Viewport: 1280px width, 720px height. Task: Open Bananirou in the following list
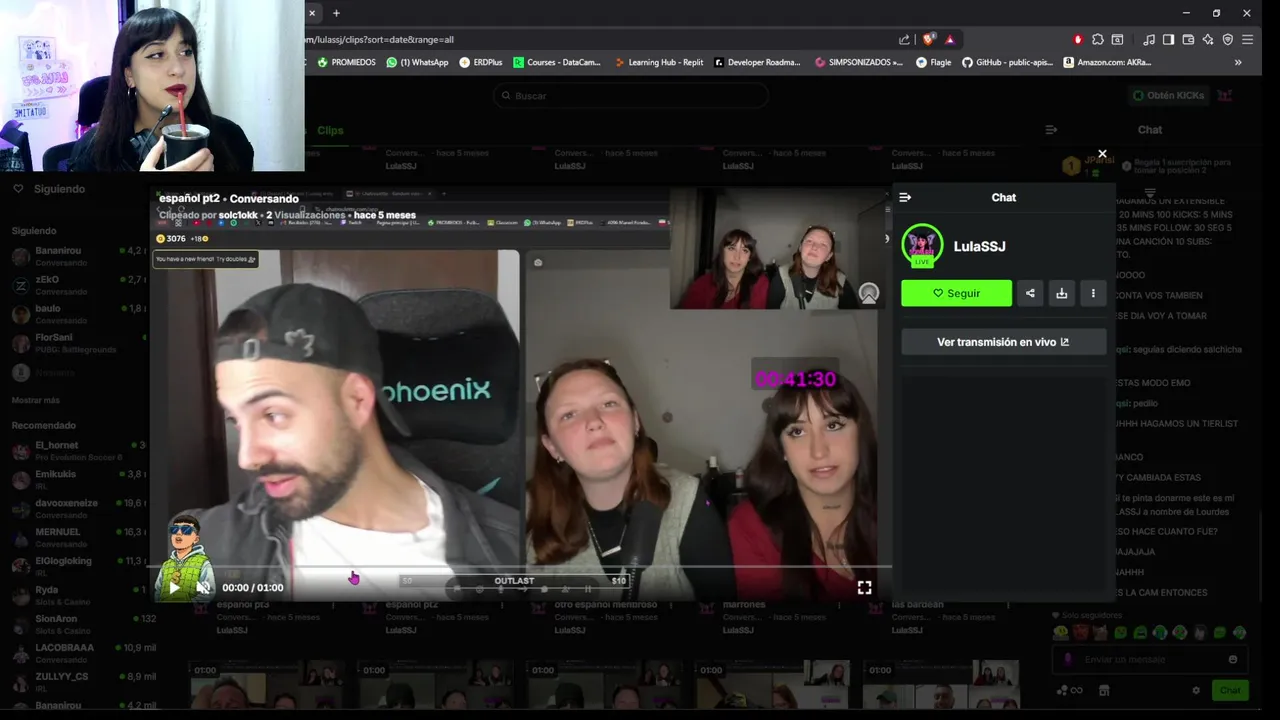[x=78, y=256]
